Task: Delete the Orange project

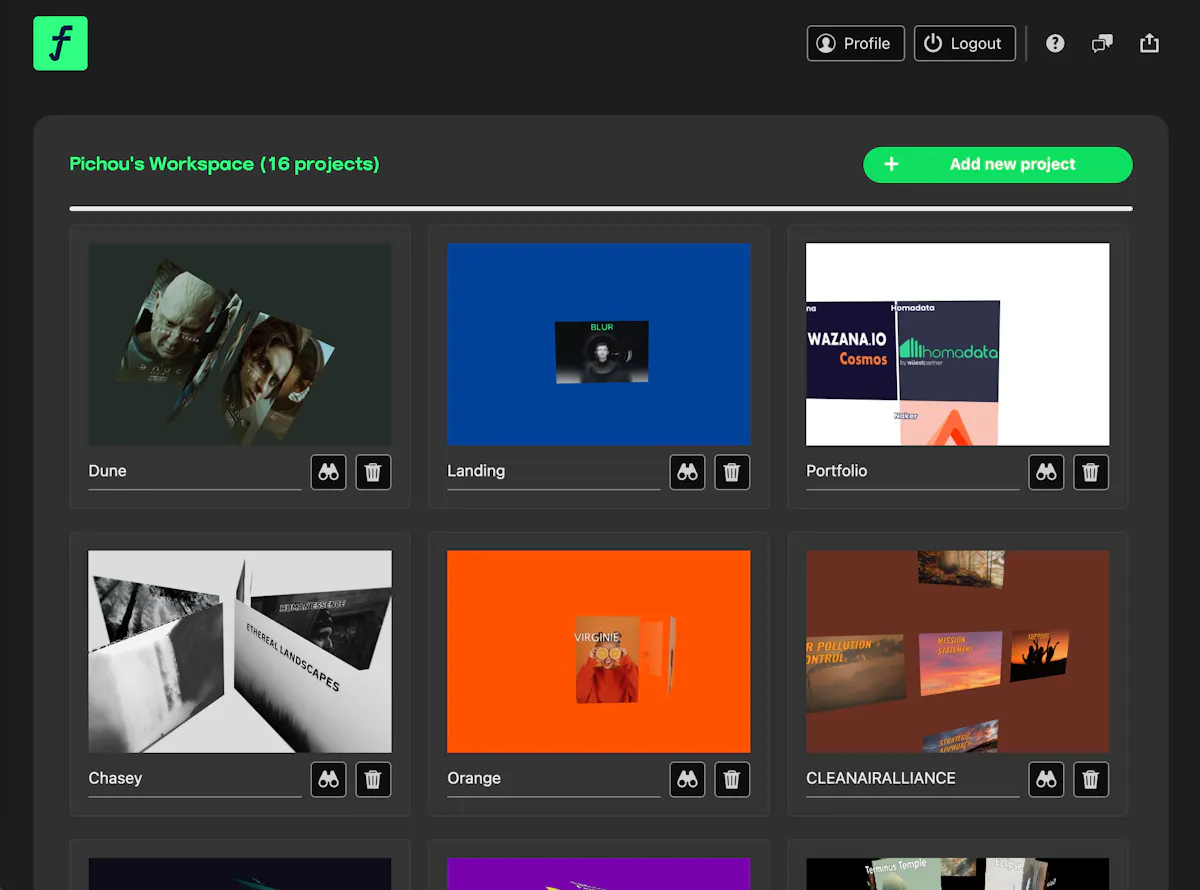Action: click(x=731, y=779)
